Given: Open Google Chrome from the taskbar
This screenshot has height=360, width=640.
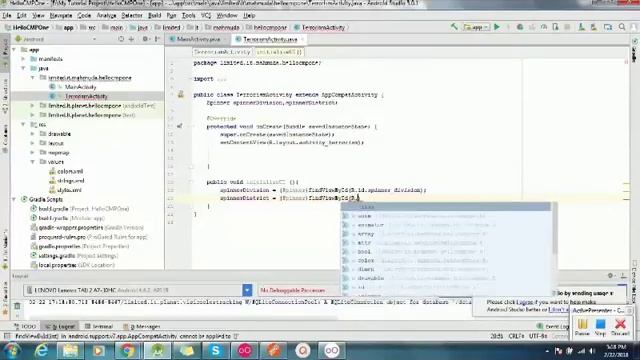Looking at the screenshot, I should tap(128, 351).
